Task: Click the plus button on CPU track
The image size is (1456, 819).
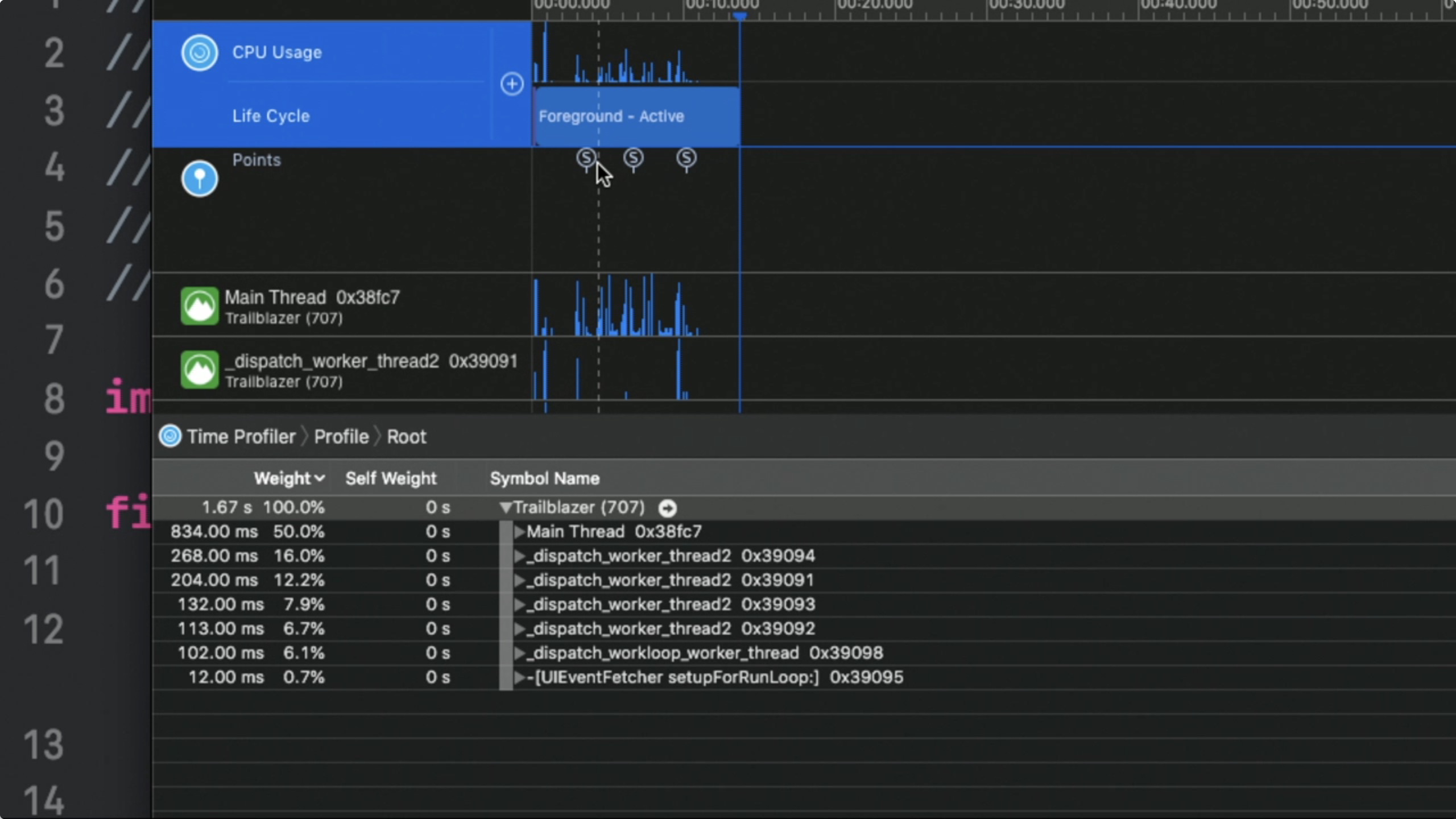Action: coord(511,84)
